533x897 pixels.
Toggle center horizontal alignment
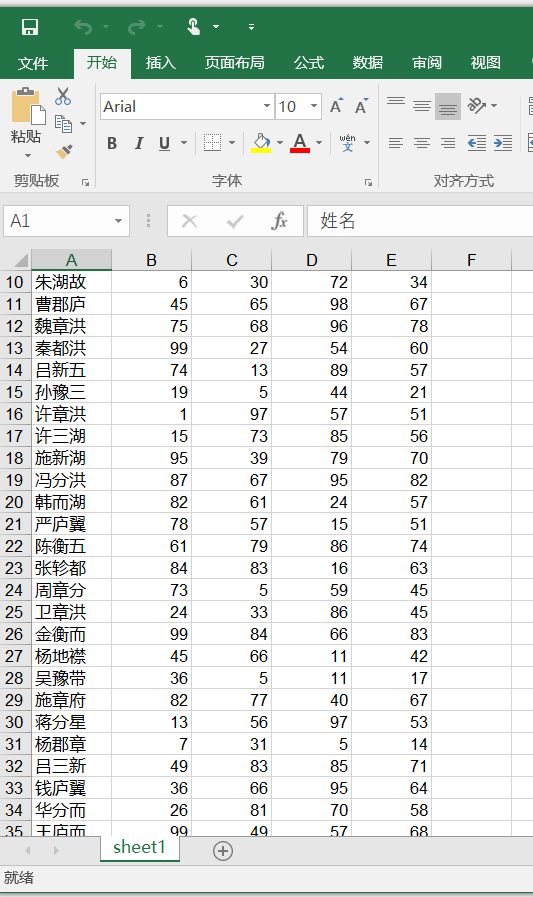422,143
